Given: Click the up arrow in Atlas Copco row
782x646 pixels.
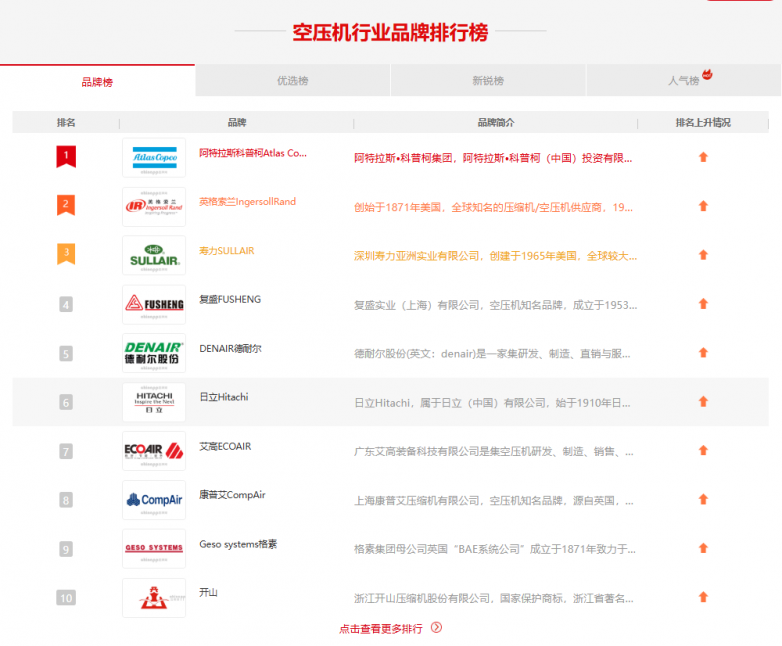Looking at the screenshot, I should 703,157.
